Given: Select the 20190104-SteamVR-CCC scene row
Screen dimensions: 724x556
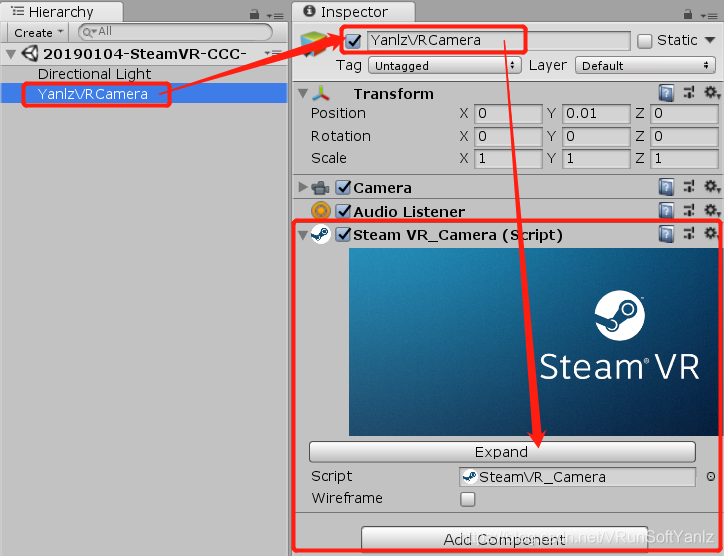Looking at the screenshot, I should pos(144,54).
